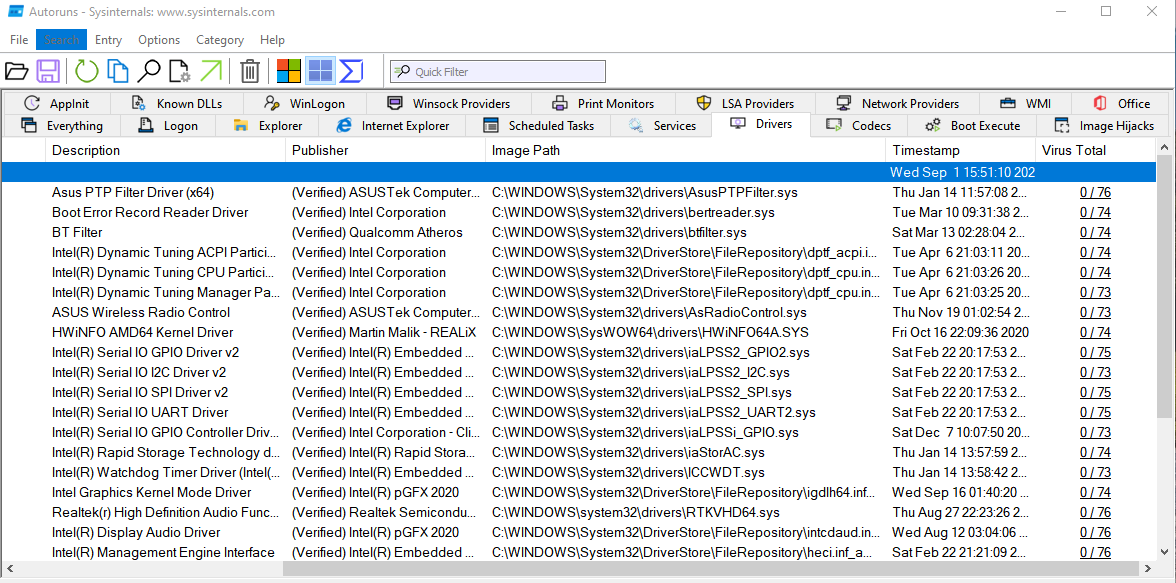Switch to the Network Providers tab
The height and width of the screenshot is (583, 1176).
898,104
